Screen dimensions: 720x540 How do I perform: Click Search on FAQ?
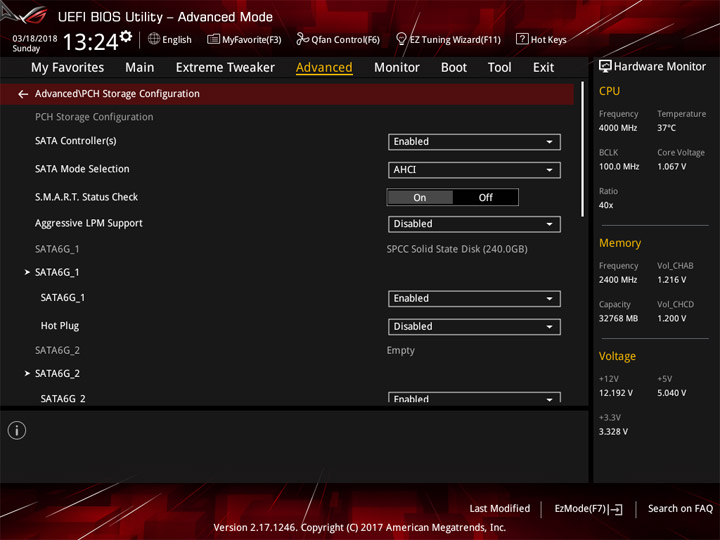coord(680,509)
